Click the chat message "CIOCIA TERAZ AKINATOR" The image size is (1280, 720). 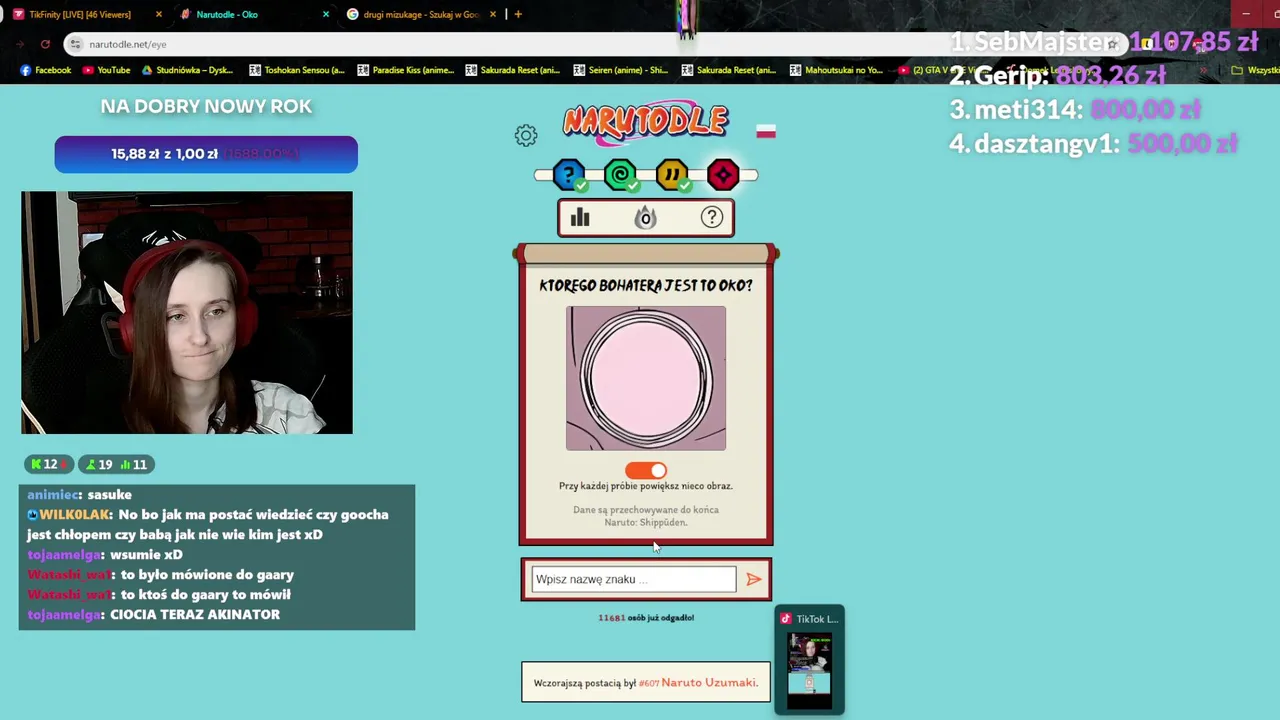tap(195, 614)
